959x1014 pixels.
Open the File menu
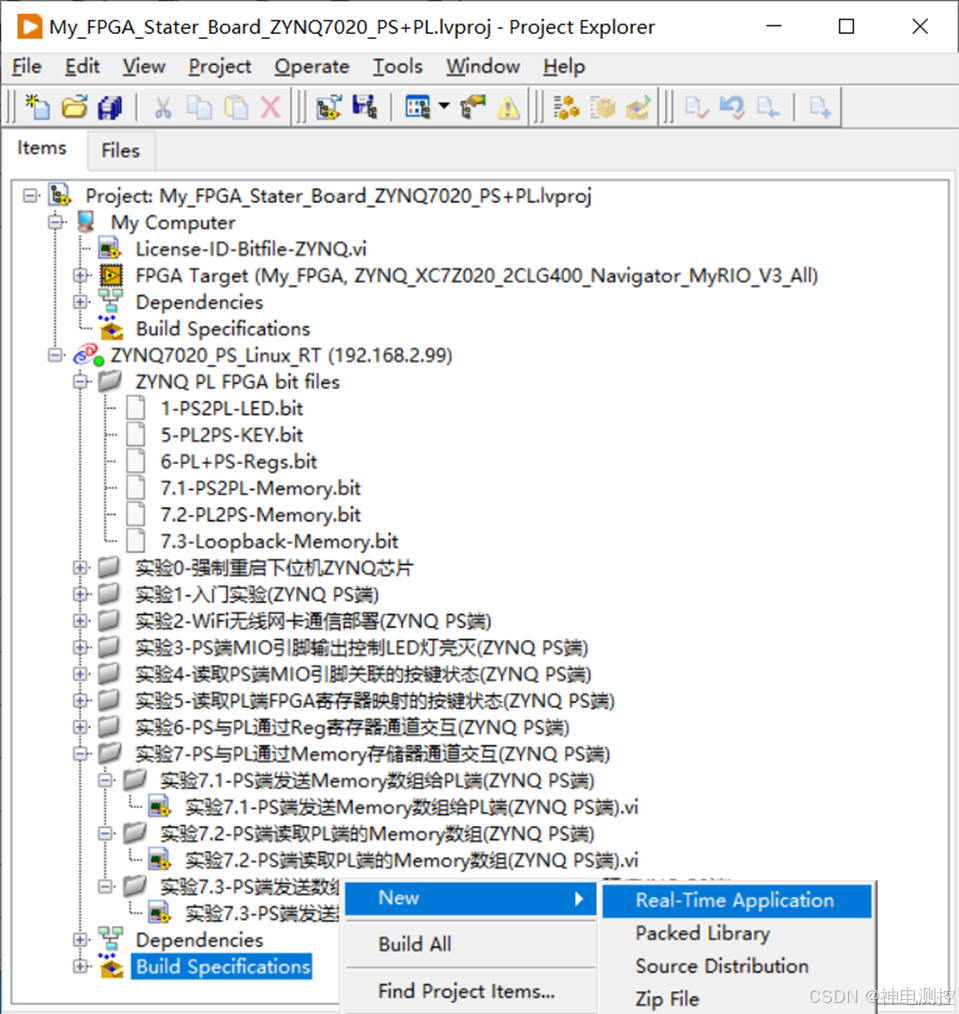pos(27,67)
